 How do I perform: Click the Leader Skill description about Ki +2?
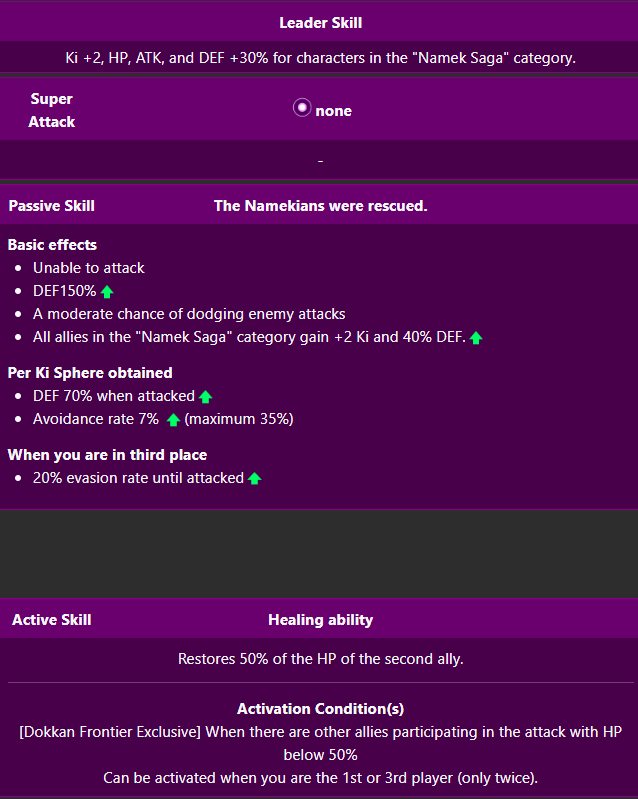click(x=320, y=58)
